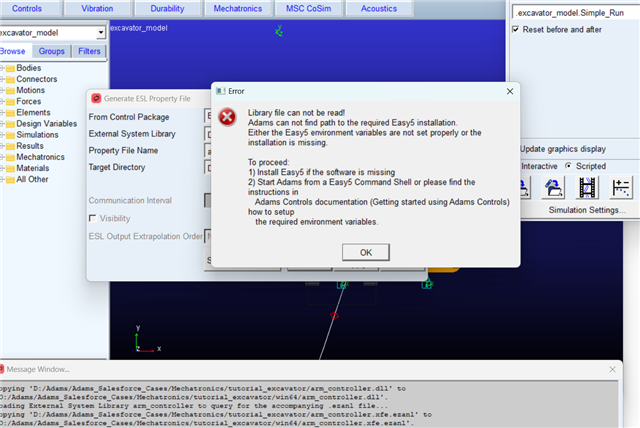Click the save simulation results icon
This screenshot has width=640, height=428.
click(524, 188)
